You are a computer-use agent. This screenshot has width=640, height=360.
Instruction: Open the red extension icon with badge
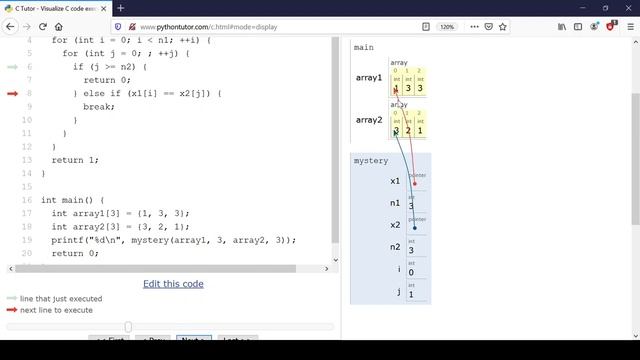click(611, 26)
